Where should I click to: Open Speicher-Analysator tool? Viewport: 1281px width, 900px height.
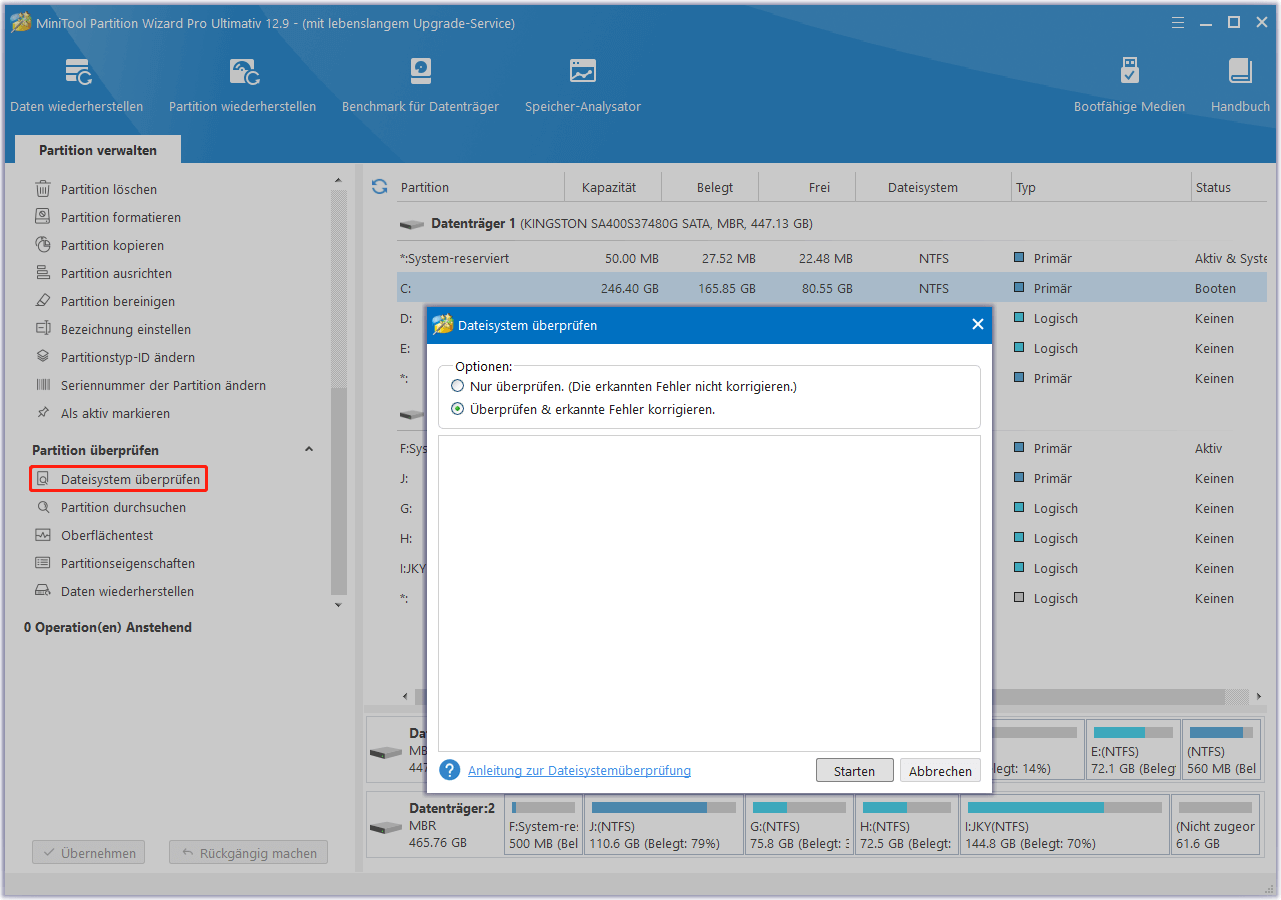pyautogui.click(x=583, y=86)
